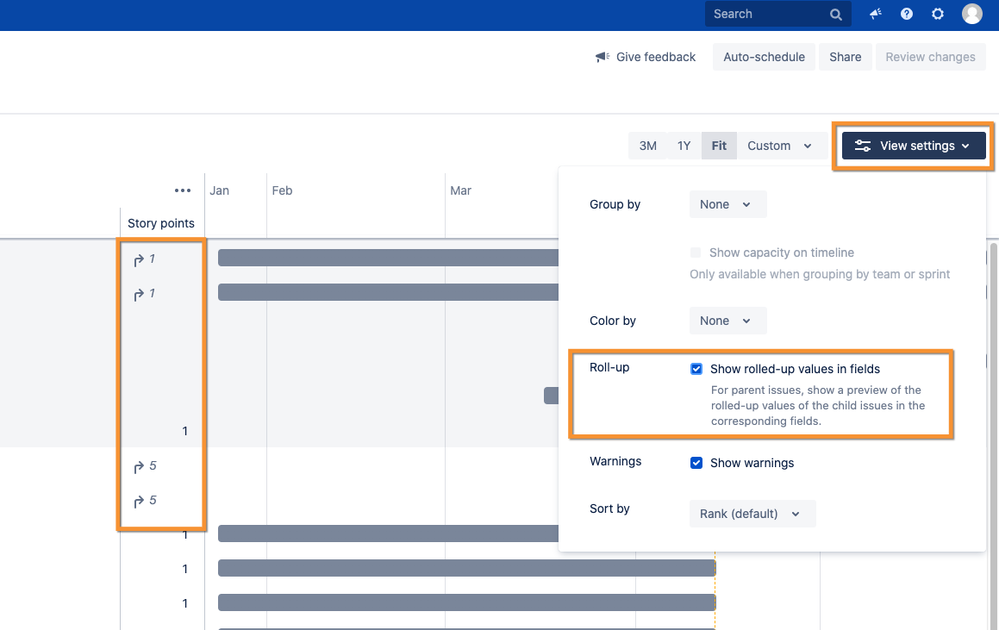Open the Group by dropdown
Screen dimensions: 999x630
(727, 204)
